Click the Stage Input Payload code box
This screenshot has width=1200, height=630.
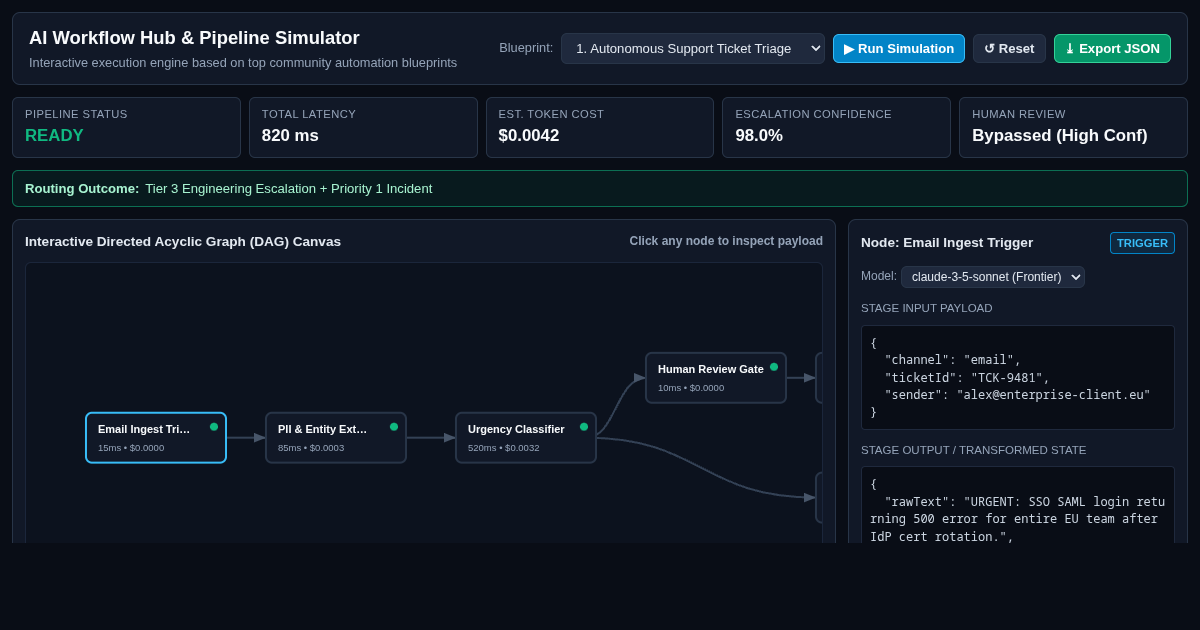point(1018,378)
